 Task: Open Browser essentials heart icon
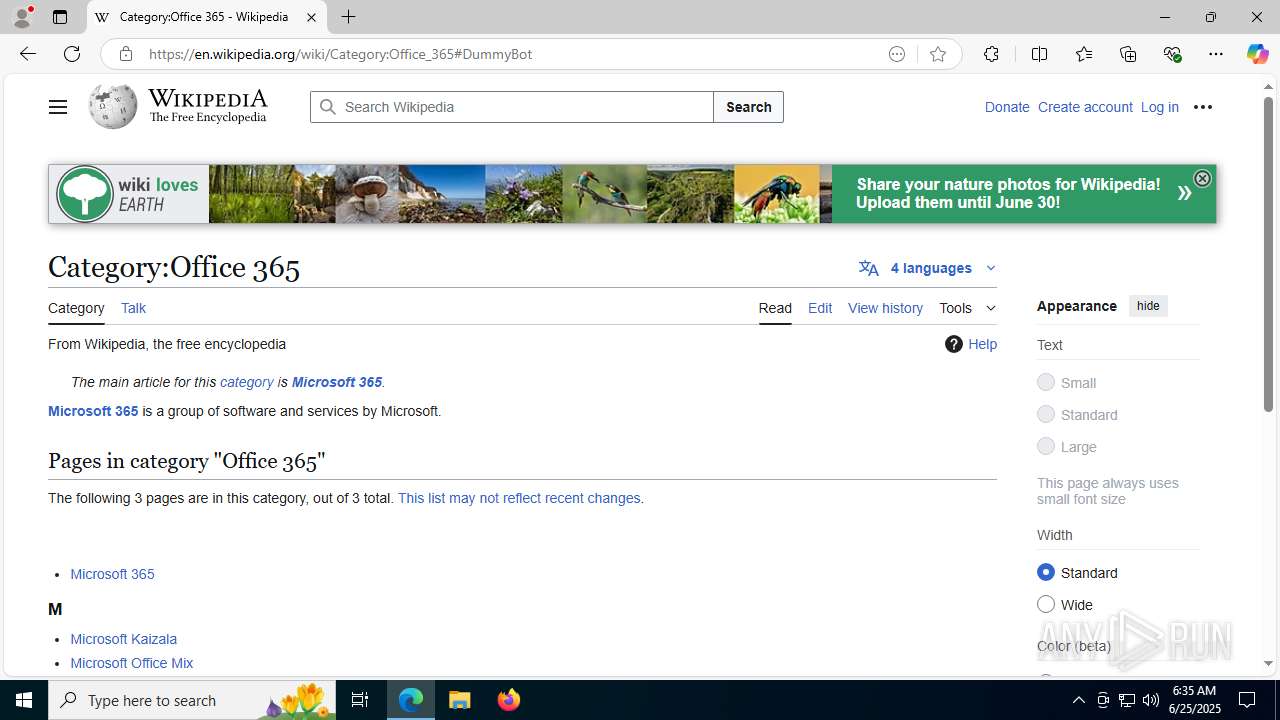click(x=1172, y=54)
